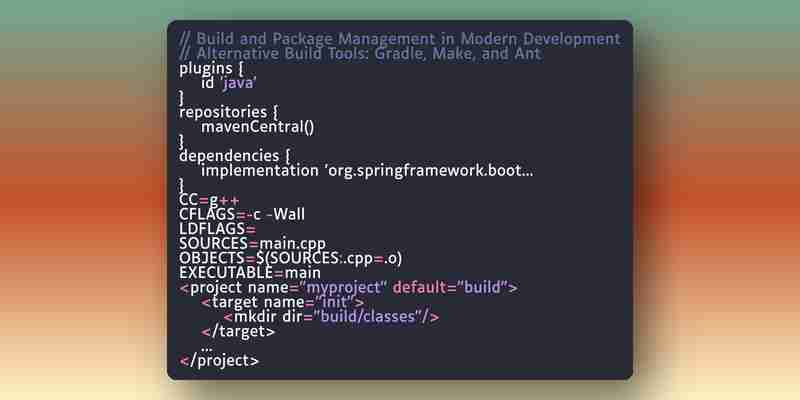This screenshot has height=400, width=800.
Task: Click the implementation 'org.springframework.boot...' line
Action: tap(367, 170)
